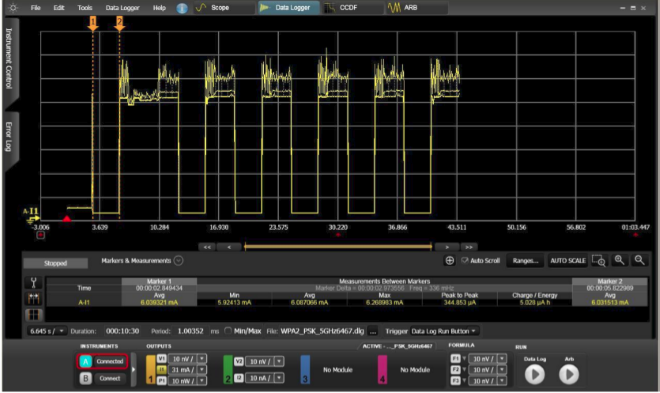660x393 pixels.
Task: Click green output 2 channel block
Action: click(x=228, y=369)
